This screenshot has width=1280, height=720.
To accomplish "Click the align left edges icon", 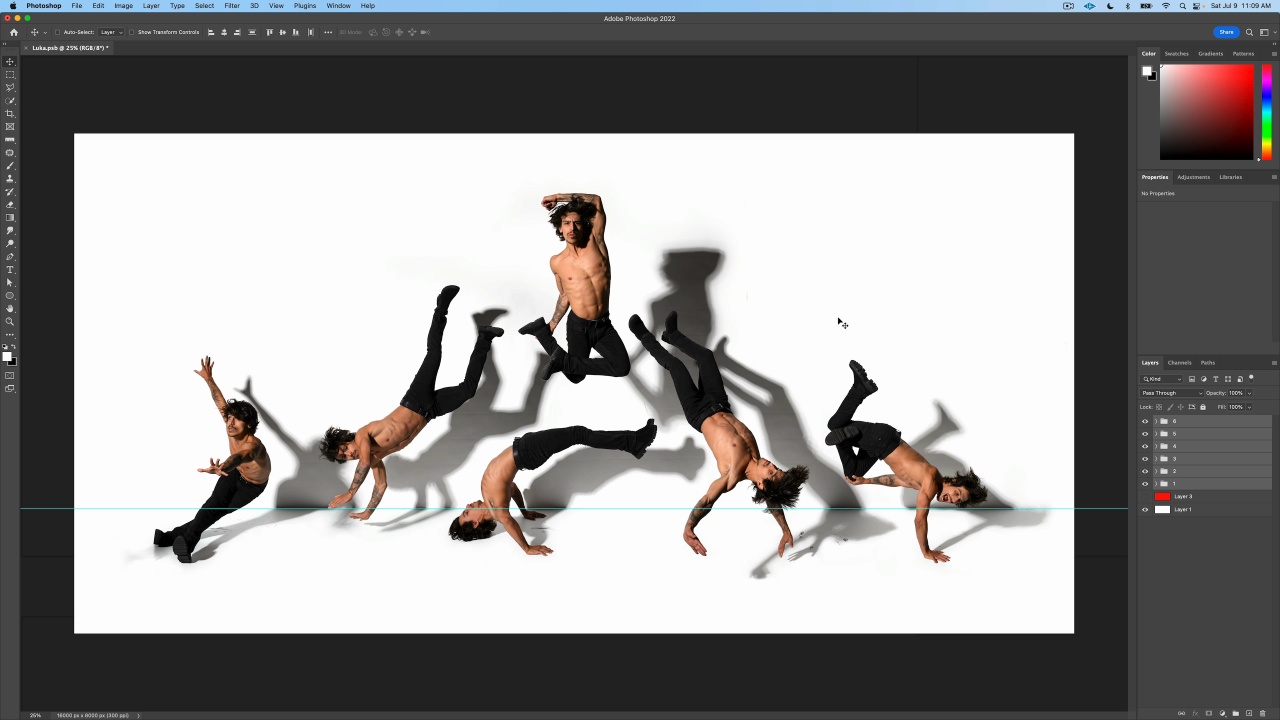I will pyautogui.click(x=211, y=32).
